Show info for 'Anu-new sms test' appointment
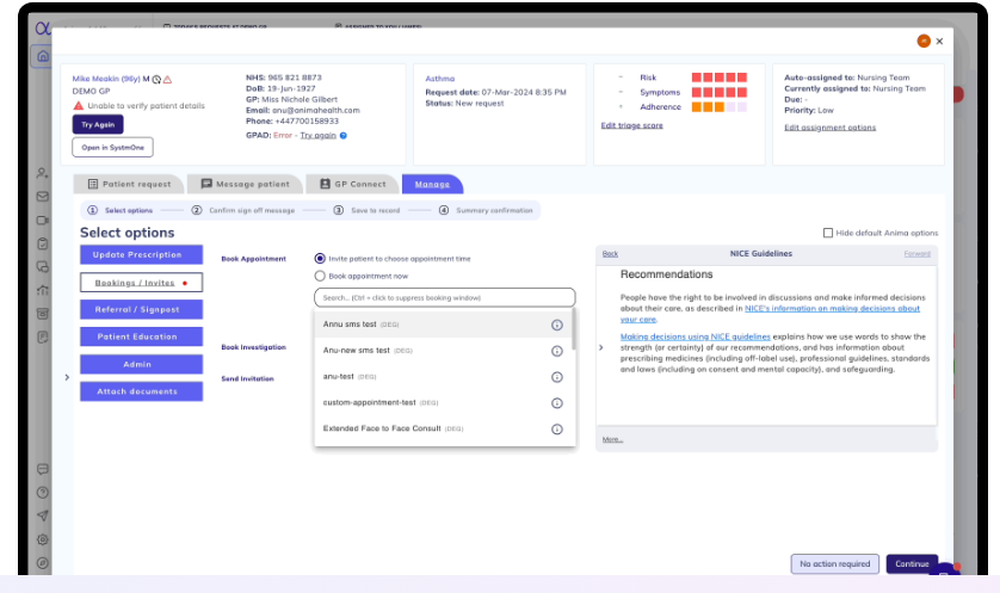 pos(557,351)
